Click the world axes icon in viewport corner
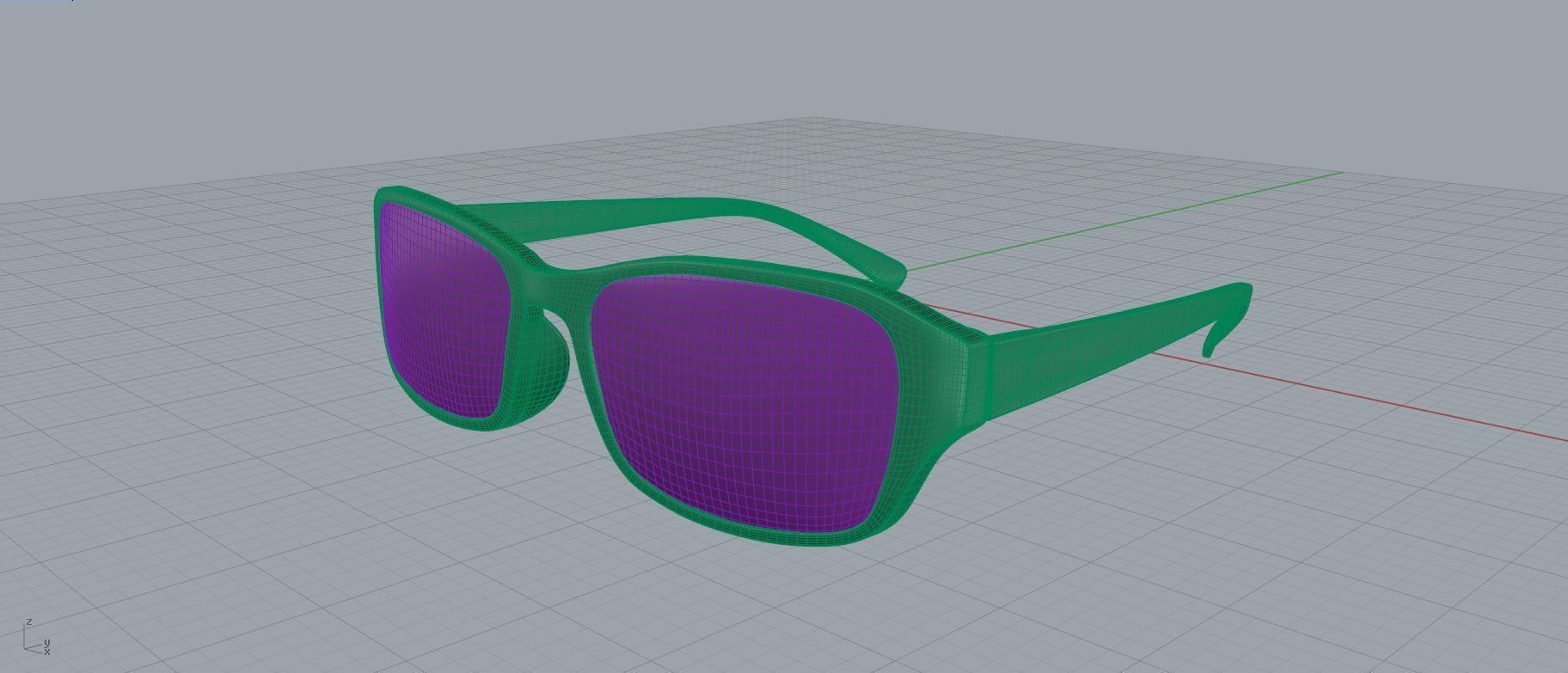1568x673 pixels. [37, 638]
